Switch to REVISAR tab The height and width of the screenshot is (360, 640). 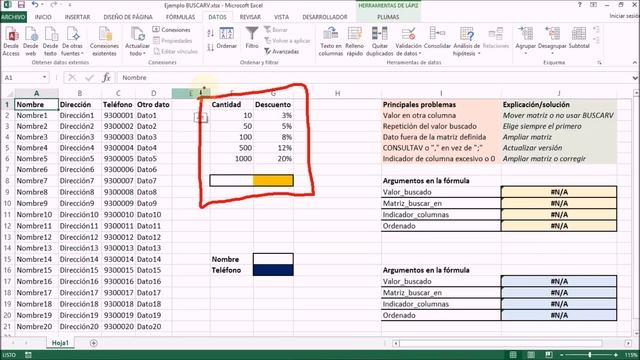pyautogui.click(x=250, y=17)
